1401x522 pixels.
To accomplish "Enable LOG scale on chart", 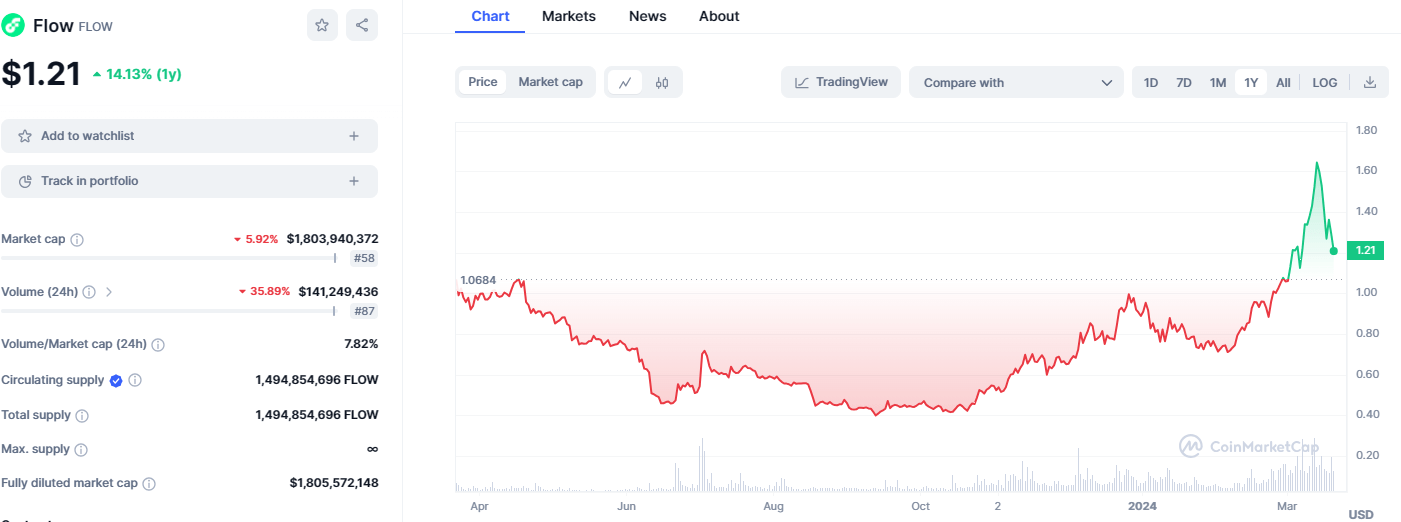I will 1325,83.
